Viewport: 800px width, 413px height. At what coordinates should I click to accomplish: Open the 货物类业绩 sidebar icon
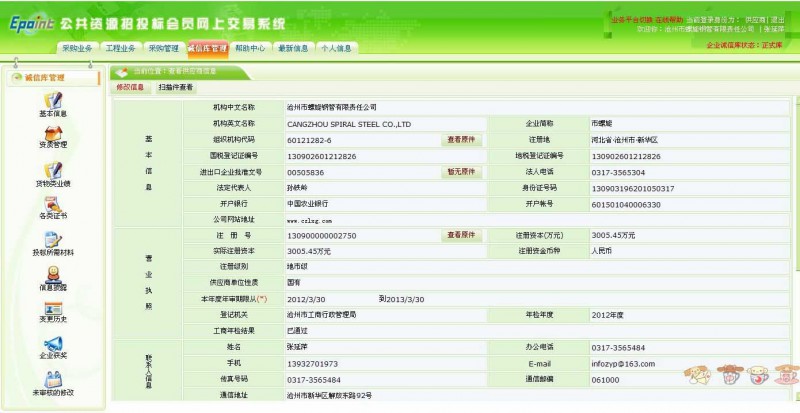[x=53, y=171]
